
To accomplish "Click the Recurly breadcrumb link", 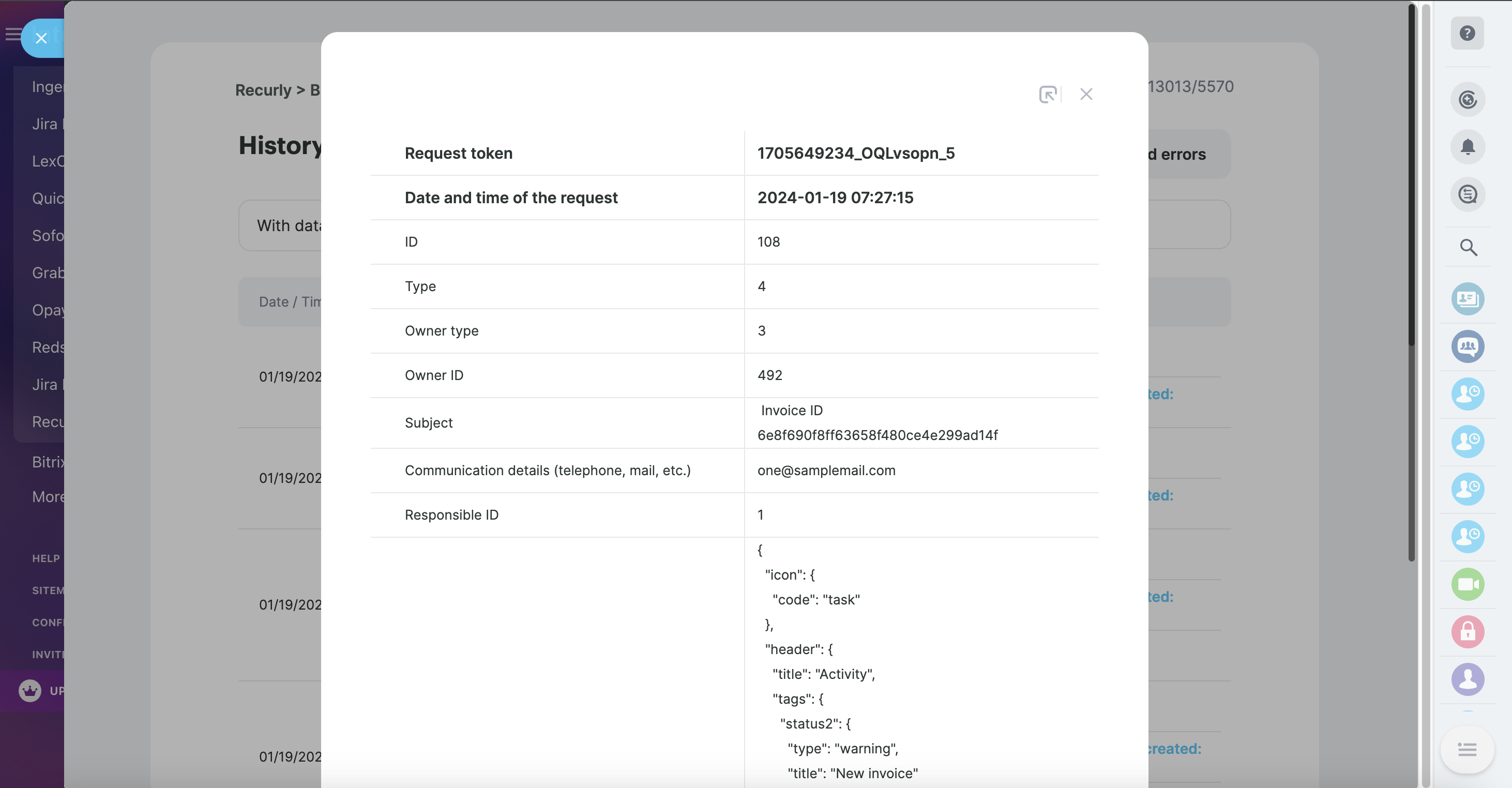I will (263, 90).
